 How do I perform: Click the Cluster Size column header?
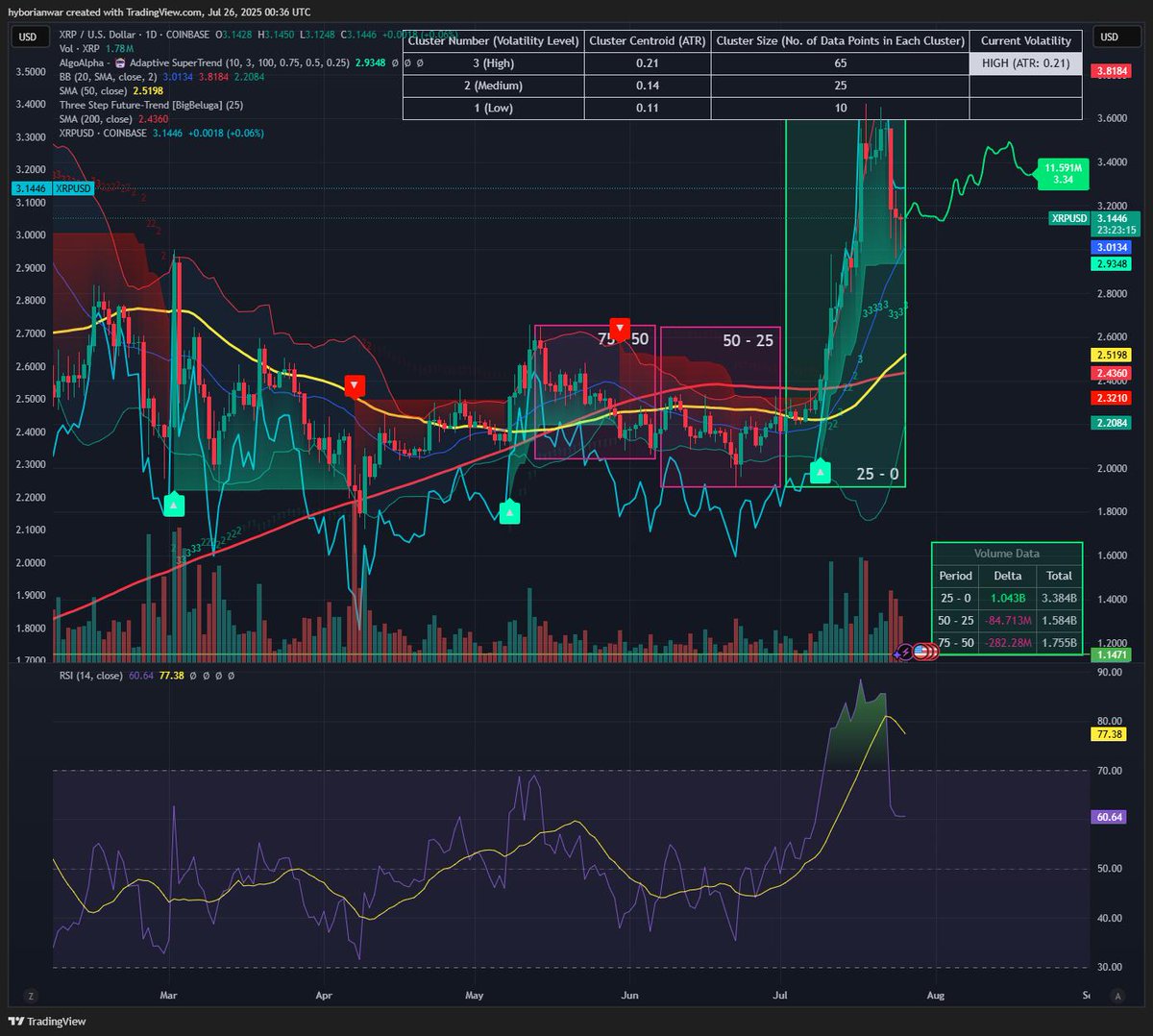click(x=840, y=41)
